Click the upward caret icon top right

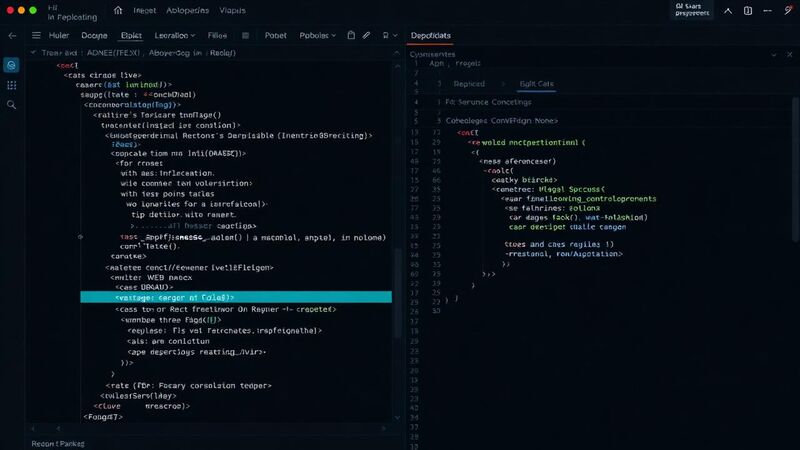pos(728,11)
